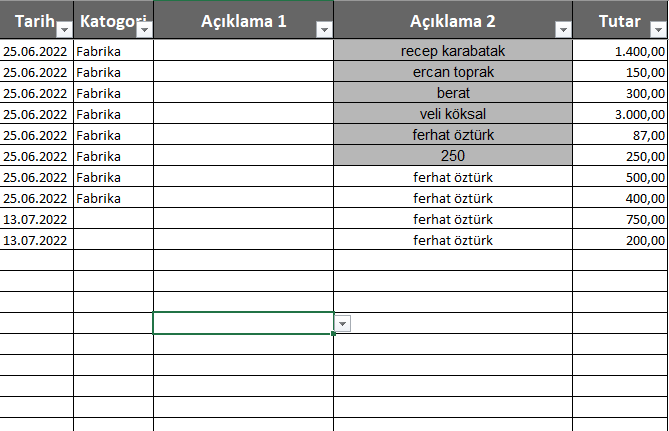Select the cell containing recep karabatak

[453, 51]
